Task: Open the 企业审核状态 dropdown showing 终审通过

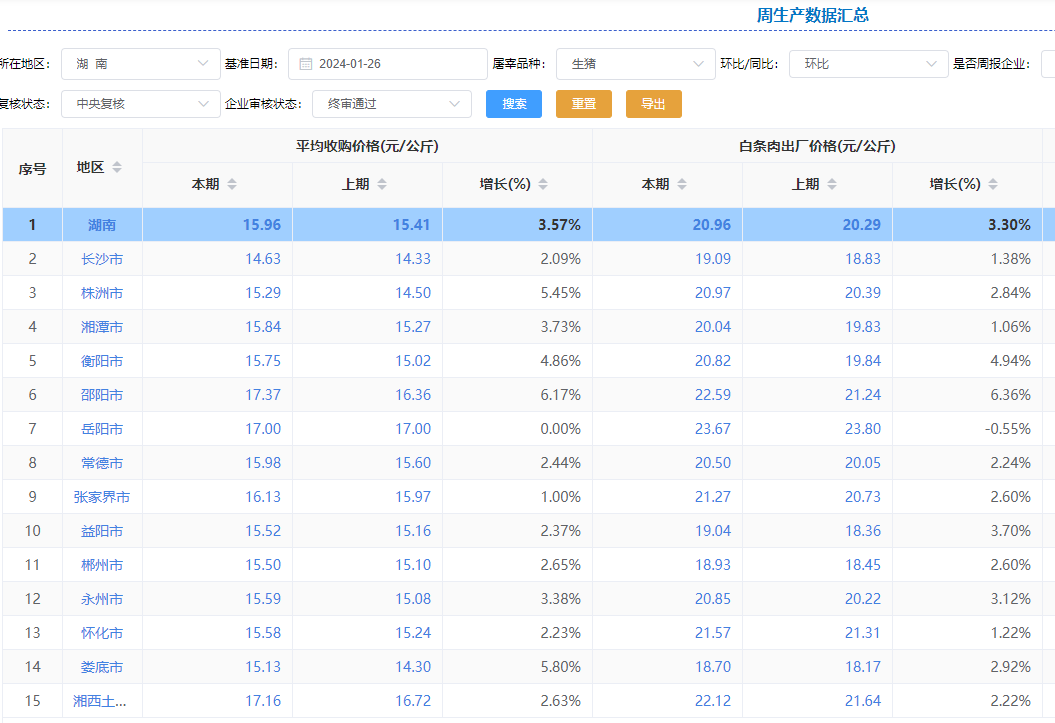Action: point(391,103)
